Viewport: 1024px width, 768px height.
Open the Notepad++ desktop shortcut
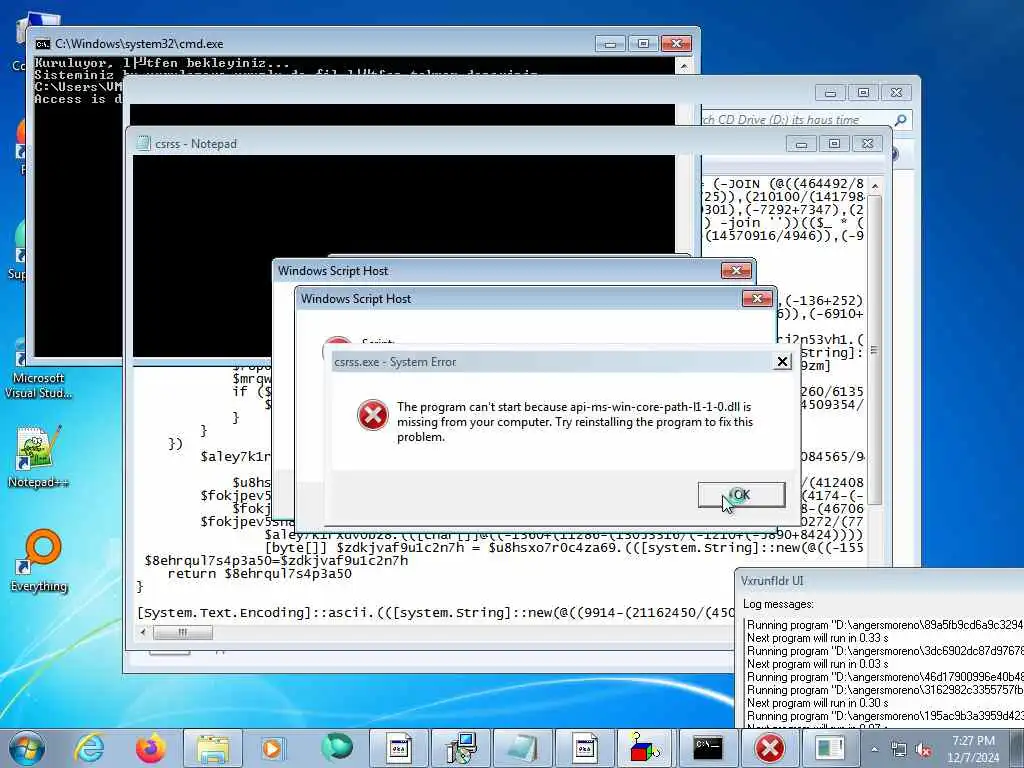[38, 457]
